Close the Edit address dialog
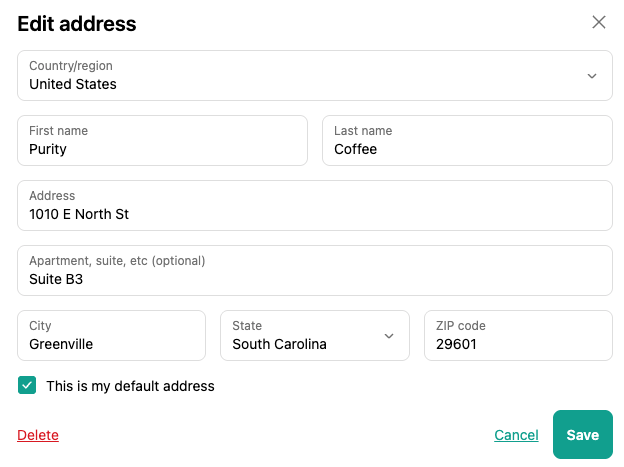The image size is (624, 467). point(599,22)
